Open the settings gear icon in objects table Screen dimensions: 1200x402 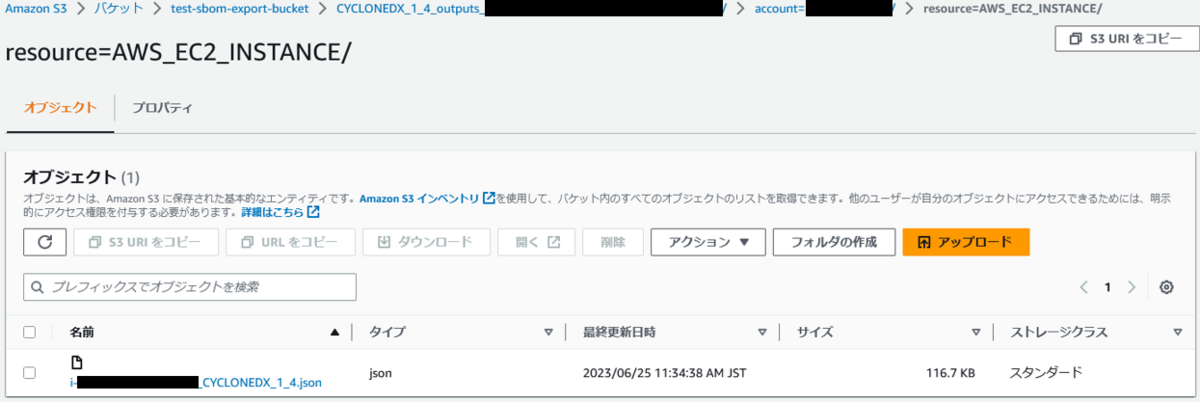point(1166,287)
